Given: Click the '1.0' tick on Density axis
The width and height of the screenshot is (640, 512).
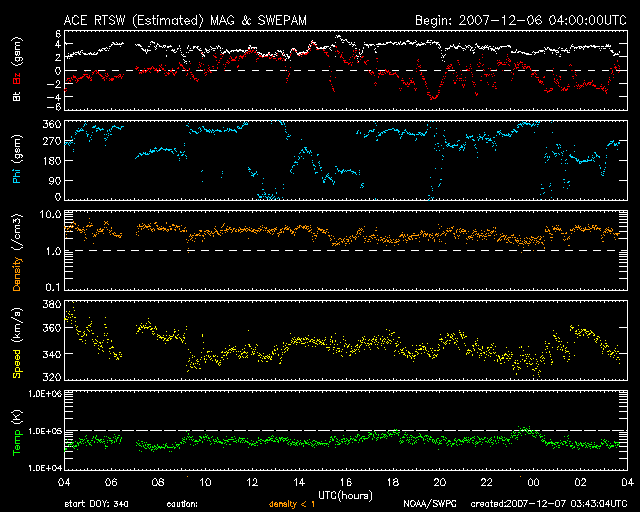Looking at the screenshot, I should click(53, 251).
